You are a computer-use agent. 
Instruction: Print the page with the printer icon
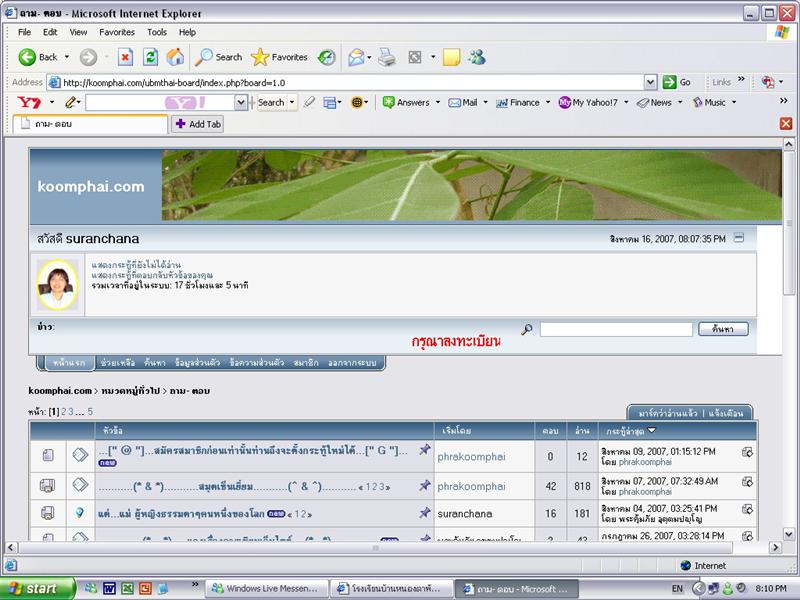(x=387, y=57)
